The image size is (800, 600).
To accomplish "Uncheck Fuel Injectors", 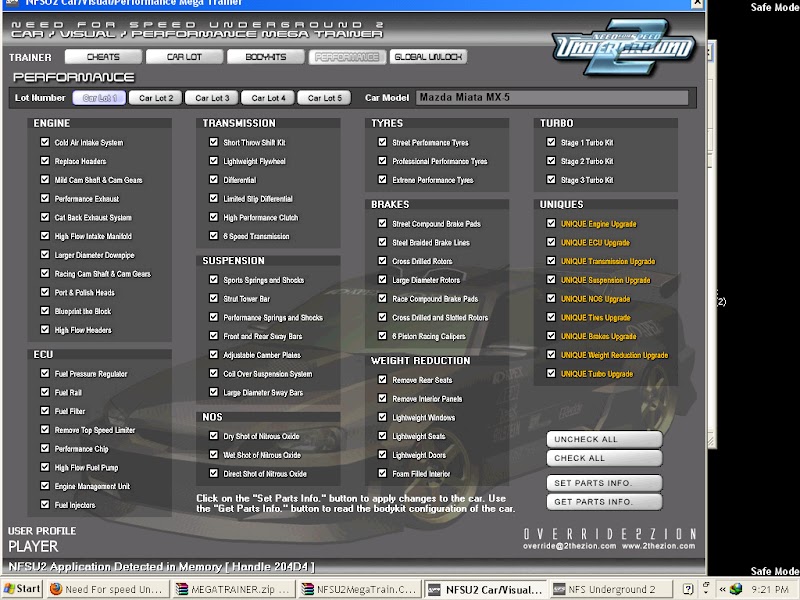I will (45, 505).
